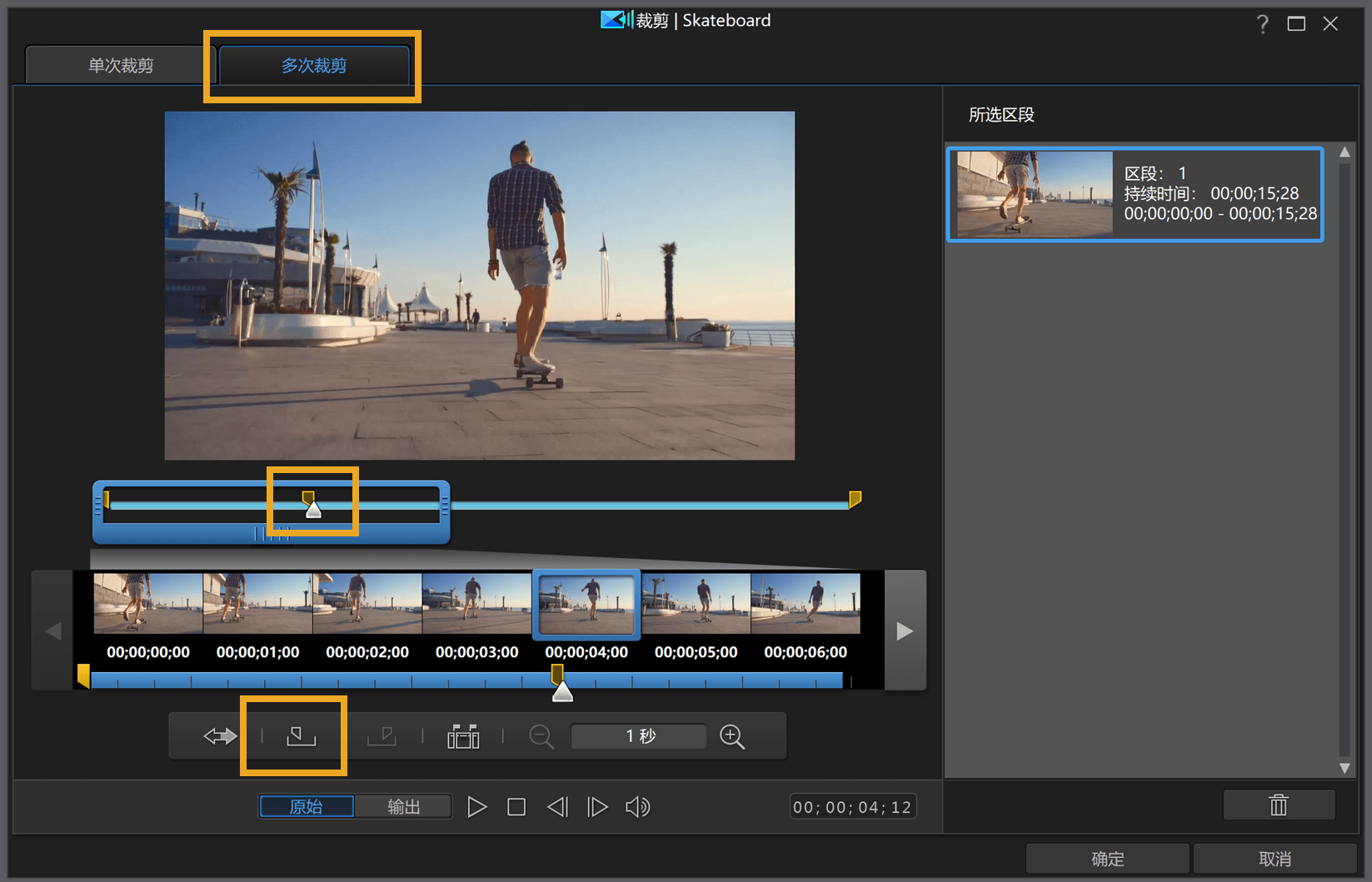The width and height of the screenshot is (1372, 882).
Task: Select the highlighted frame thumbnail at 00;00;04;00
Action: click(x=586, y=604)
